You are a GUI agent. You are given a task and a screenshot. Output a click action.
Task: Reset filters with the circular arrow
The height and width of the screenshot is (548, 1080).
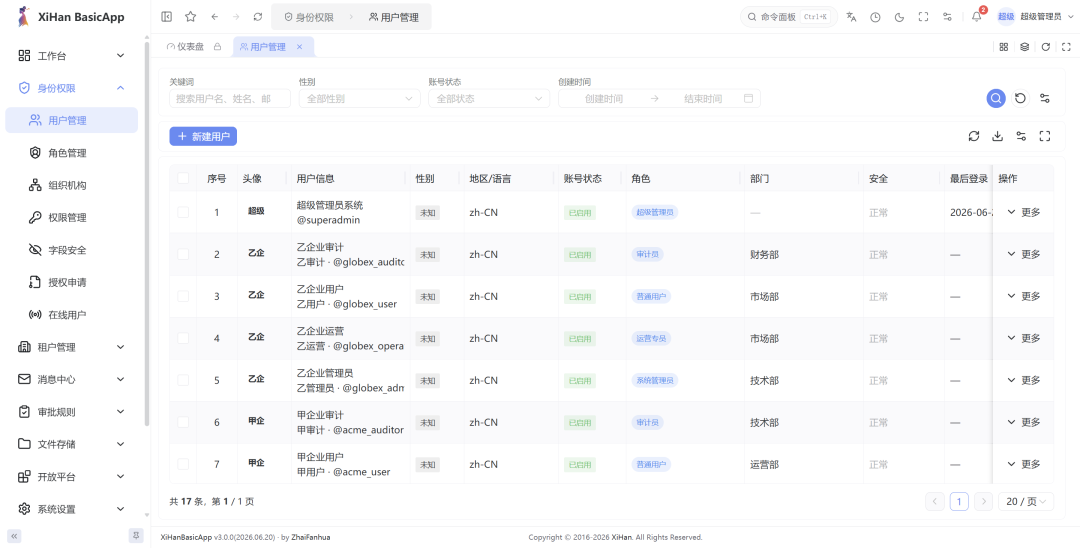point(1020,98)
